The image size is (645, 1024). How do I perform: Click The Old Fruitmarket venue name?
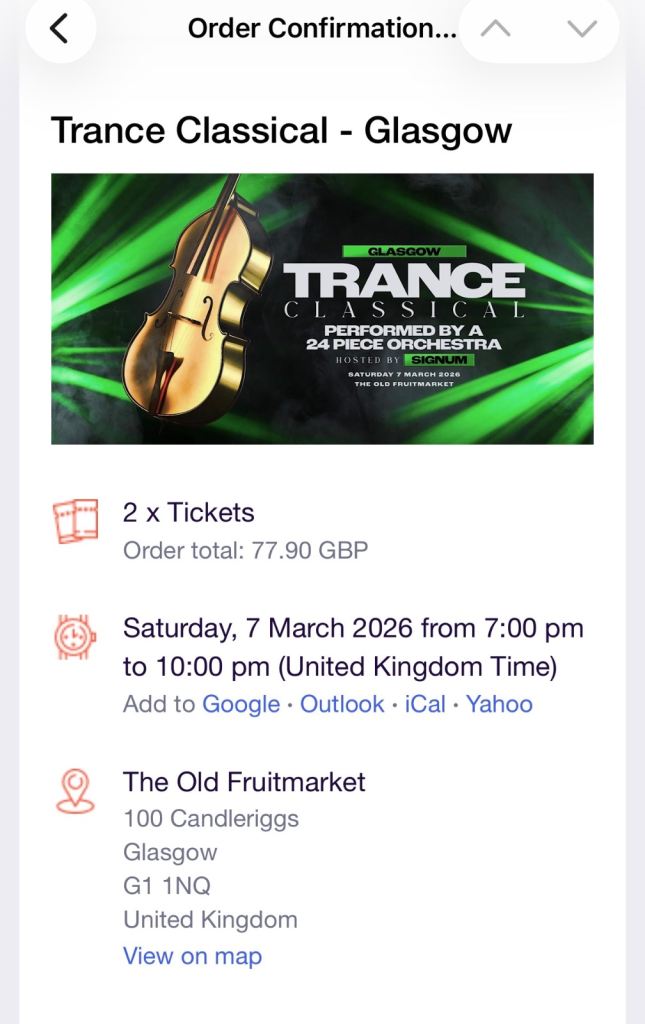click(x=244, y=782)
